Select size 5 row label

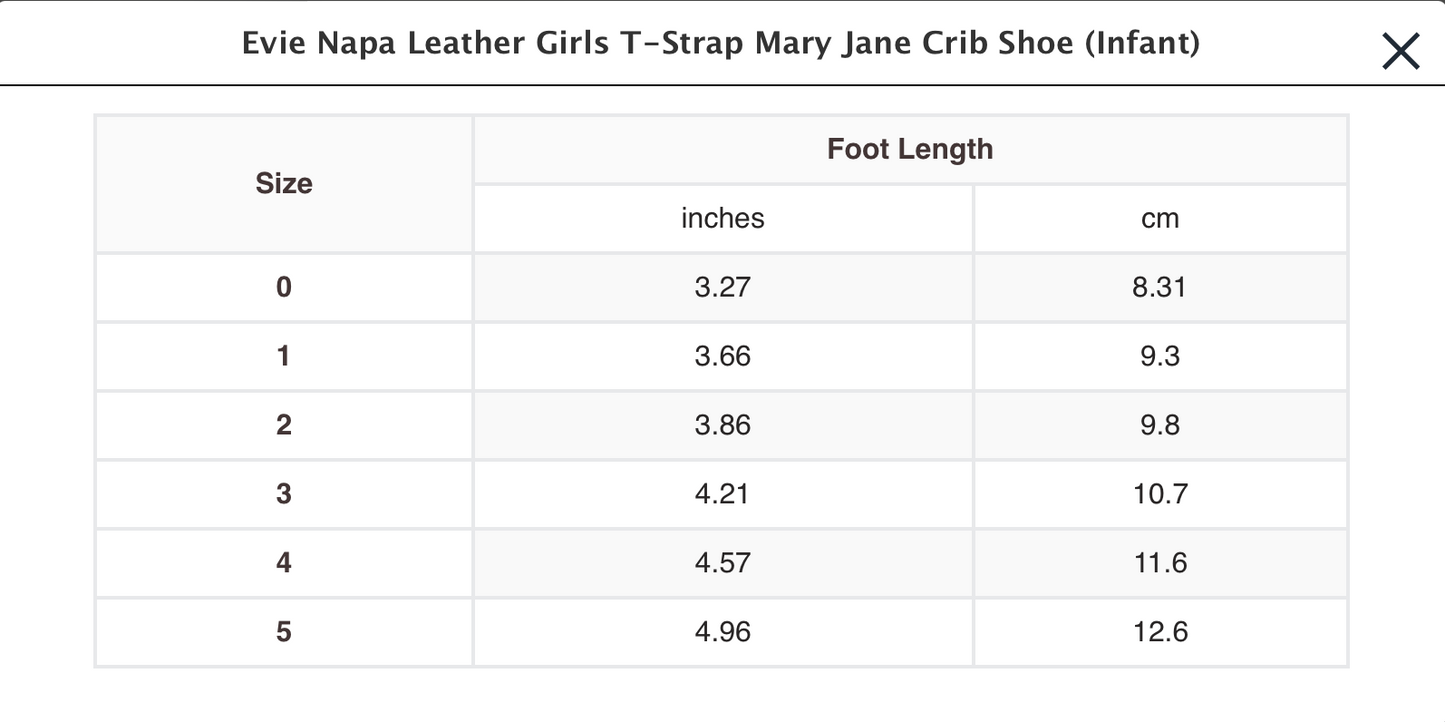(x=284, y=632)
